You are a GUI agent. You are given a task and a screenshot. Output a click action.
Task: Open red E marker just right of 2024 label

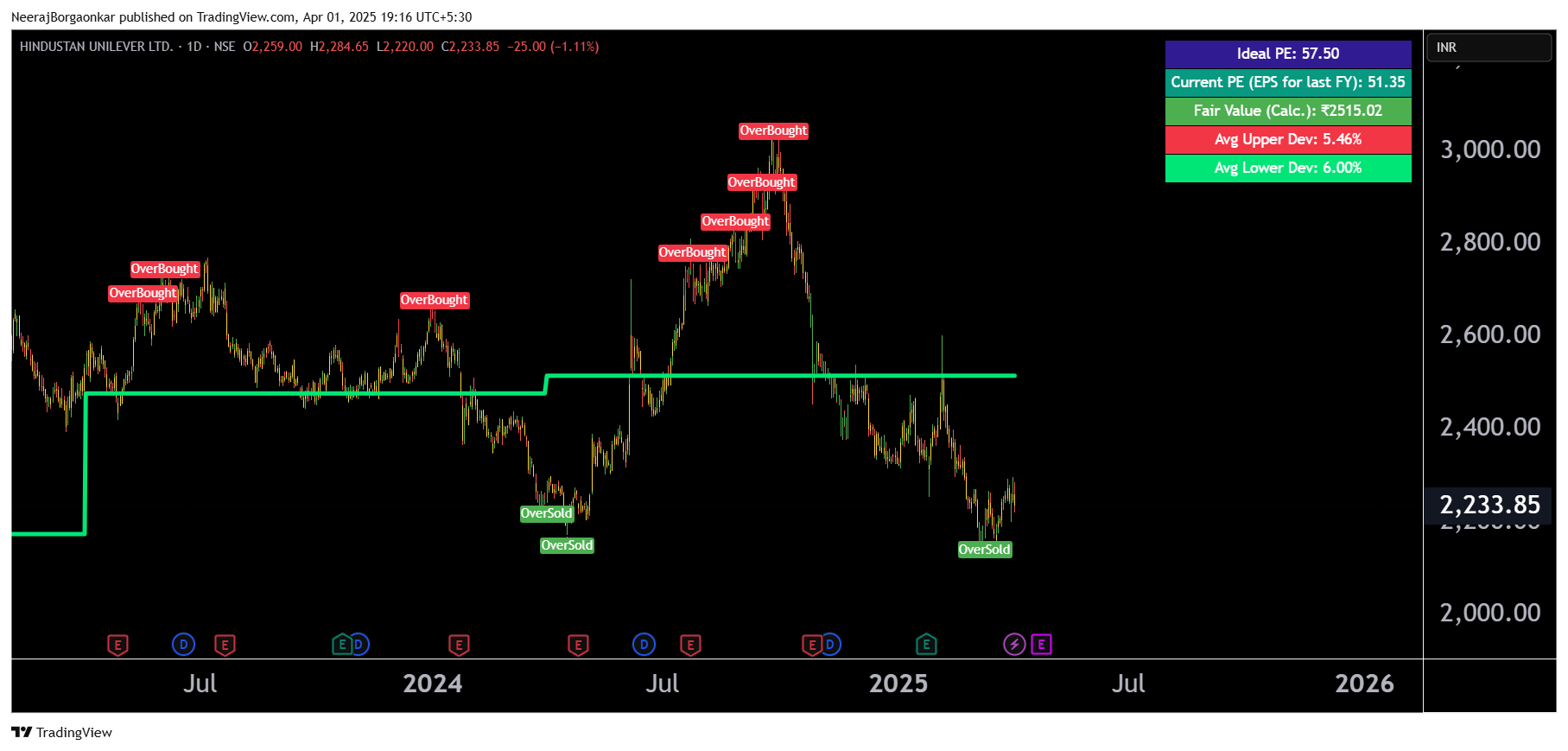point(459,645)
